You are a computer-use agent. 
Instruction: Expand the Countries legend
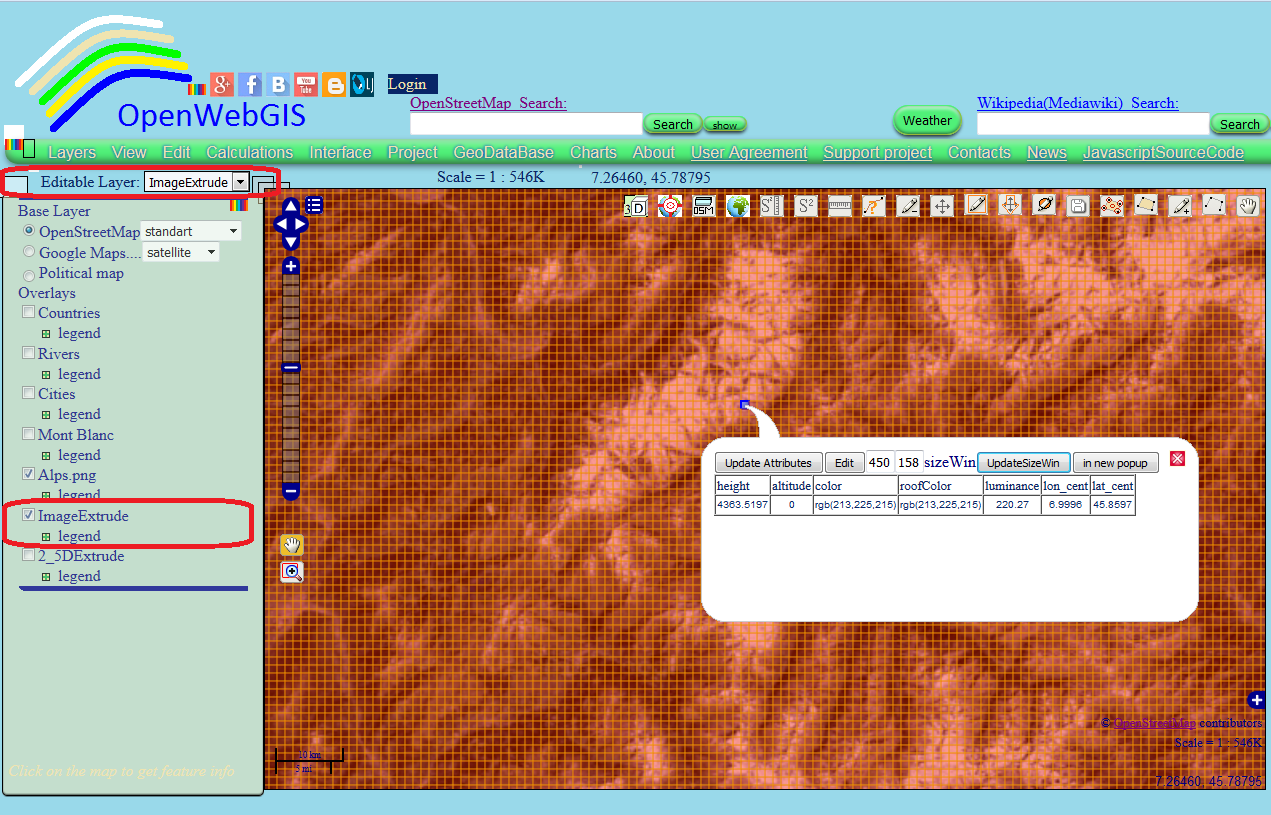pyautogui.click(x=46, y=333)
